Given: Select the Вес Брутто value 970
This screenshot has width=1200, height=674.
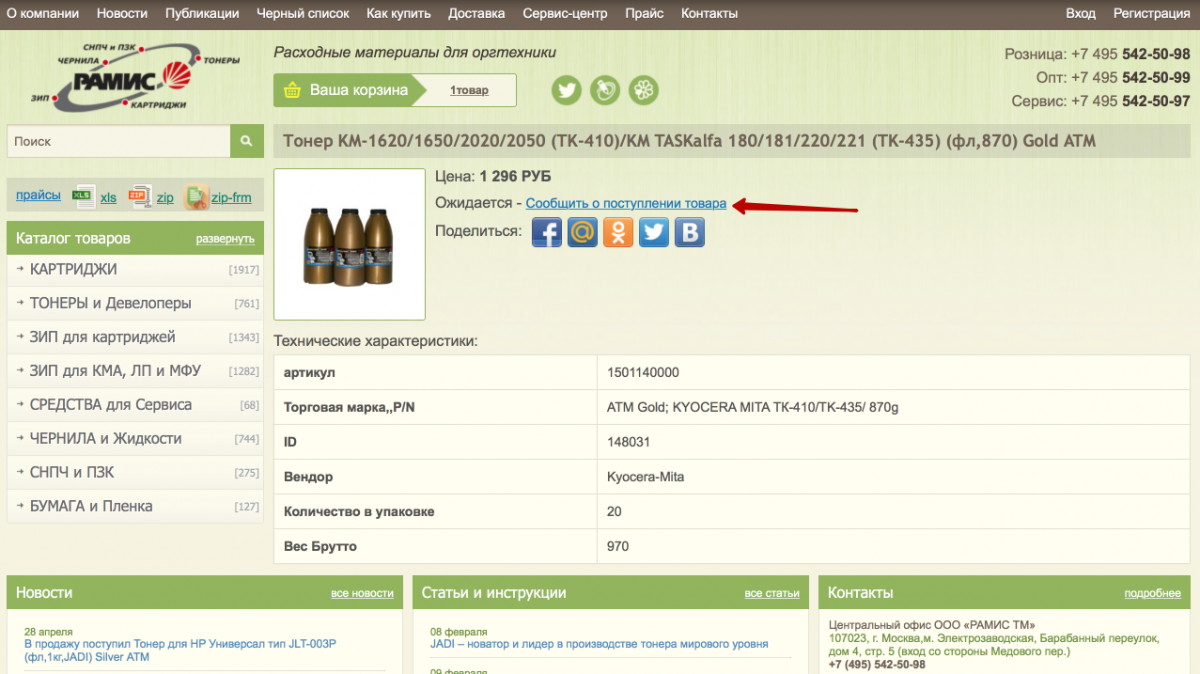Looking at the screenshot, I should (618, 546).
